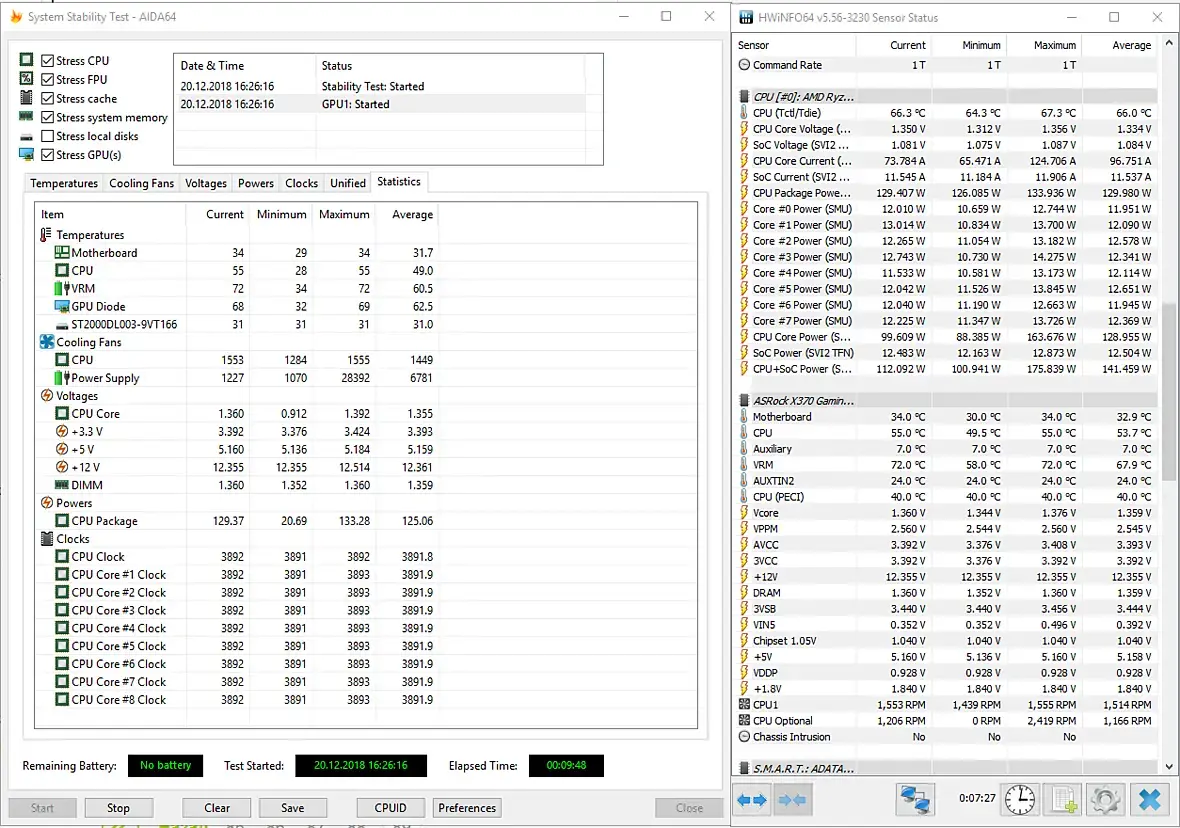The width and height of the screenshot is (1180, 828).
Task: Click the Clear button
Action: [217, 808]
